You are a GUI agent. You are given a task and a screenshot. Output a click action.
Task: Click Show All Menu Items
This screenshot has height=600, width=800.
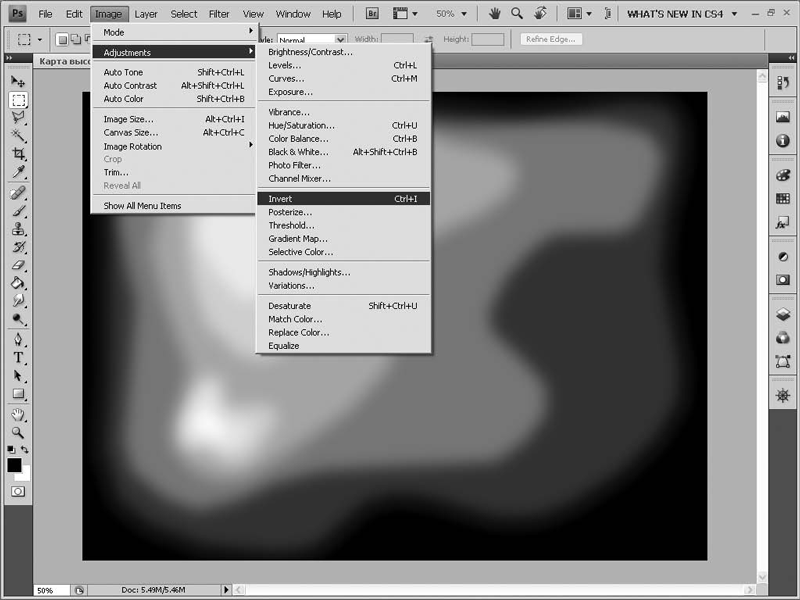174,206
